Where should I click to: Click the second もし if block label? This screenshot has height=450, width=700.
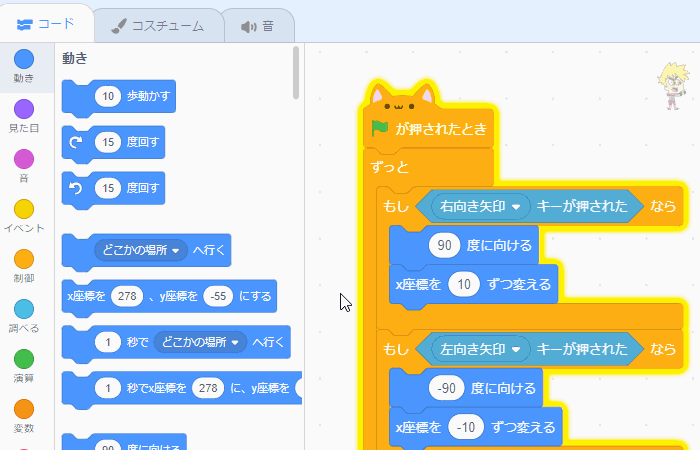pyautogui.click(x=396, y=349)
